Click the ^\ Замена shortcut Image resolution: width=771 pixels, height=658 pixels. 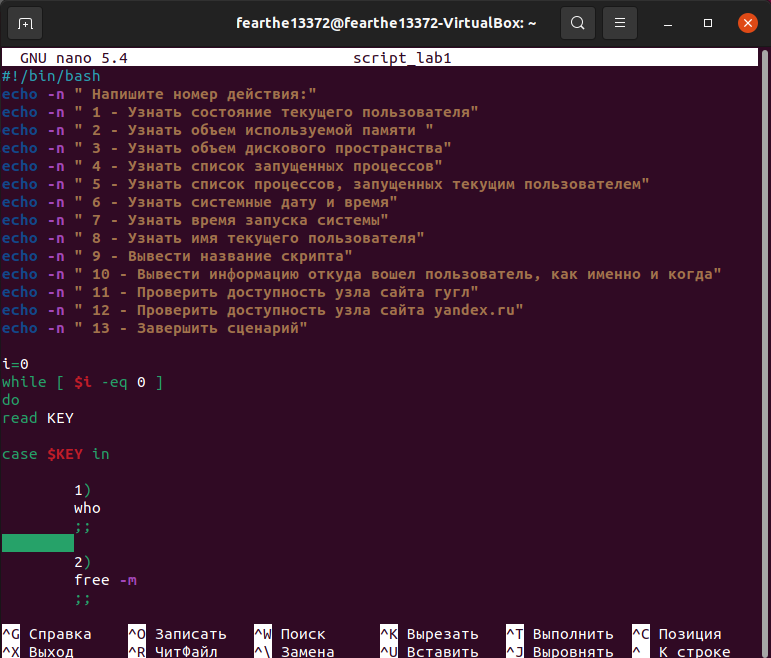point(294,651)
